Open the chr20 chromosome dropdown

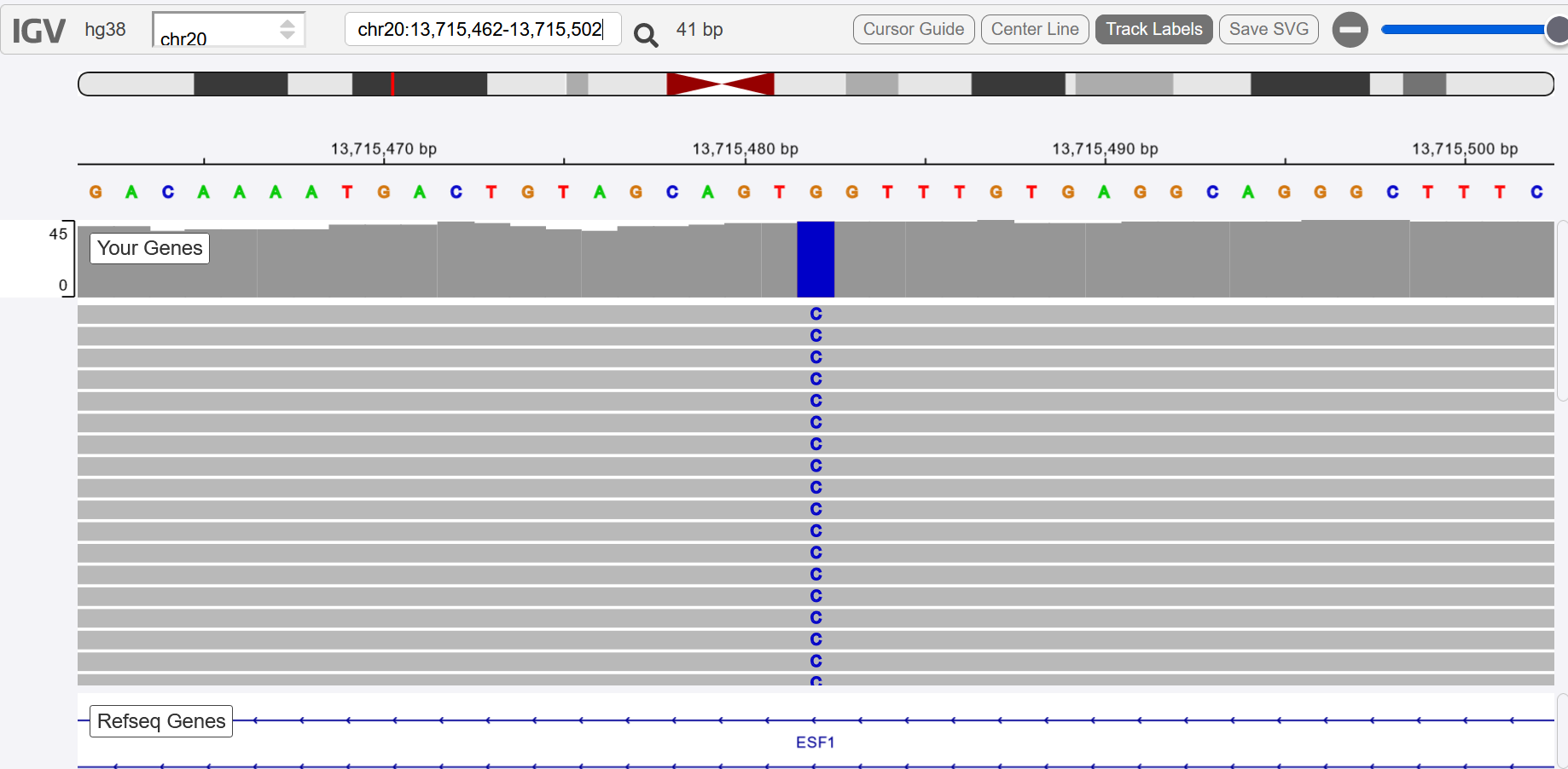click(x=218, y=31)
